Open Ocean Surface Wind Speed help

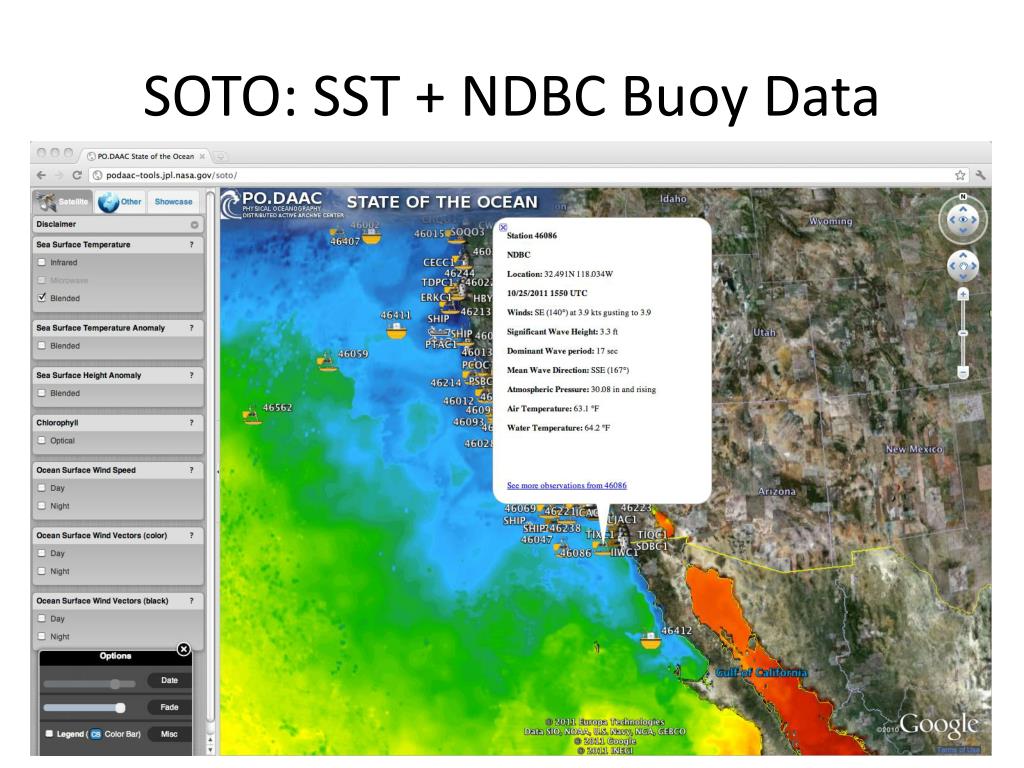pos(191,470)
